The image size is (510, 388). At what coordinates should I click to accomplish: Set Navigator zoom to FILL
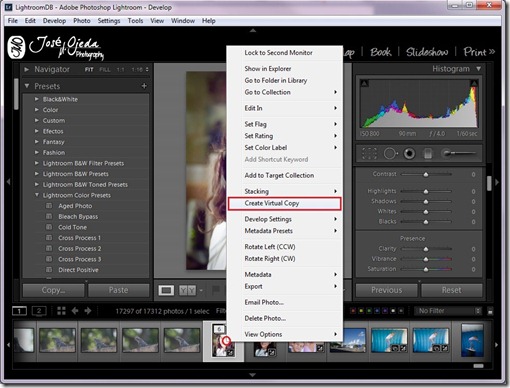(105, 69)
